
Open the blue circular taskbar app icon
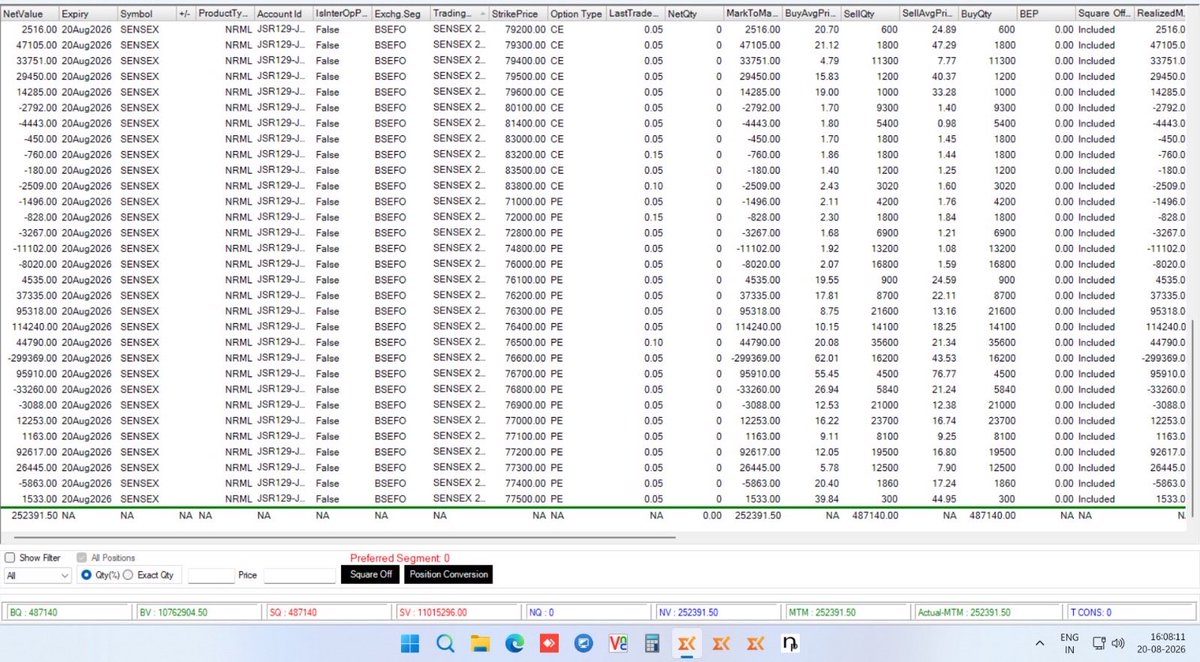[583, 643]
